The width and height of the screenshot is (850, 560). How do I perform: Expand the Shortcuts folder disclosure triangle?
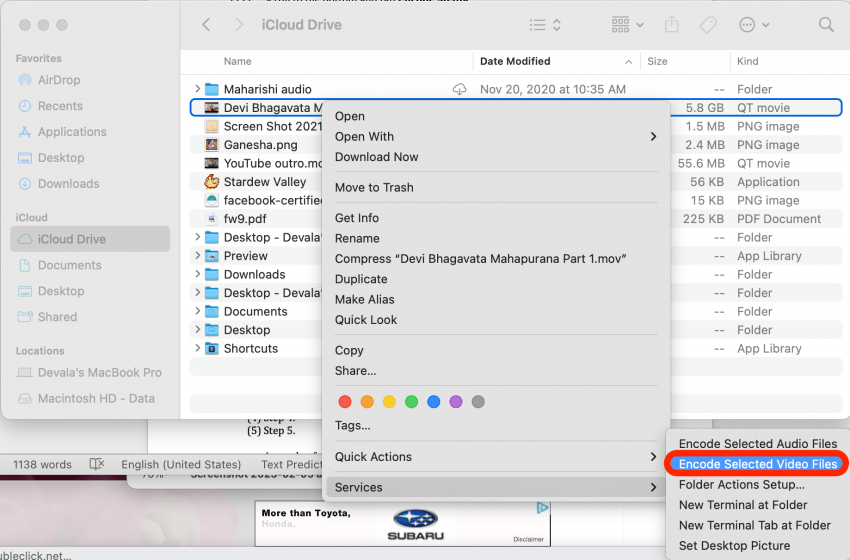pyautogui.click(x=197, y=349)
